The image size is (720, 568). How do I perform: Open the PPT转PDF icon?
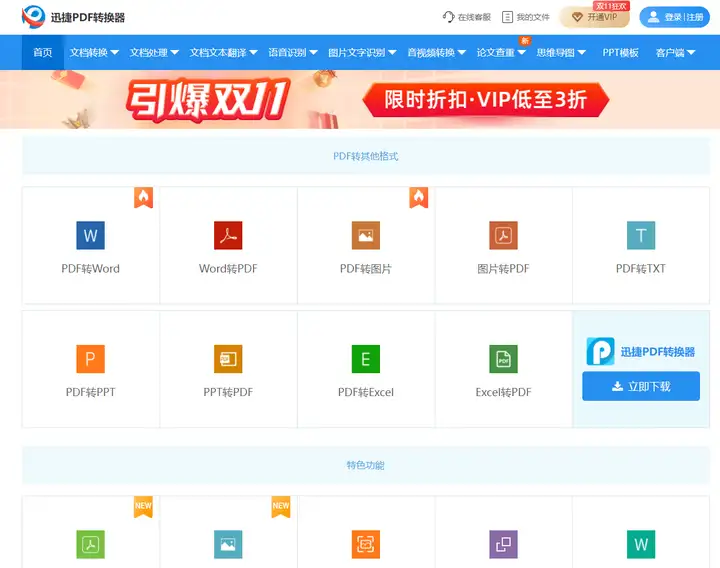tap(228, 359)
